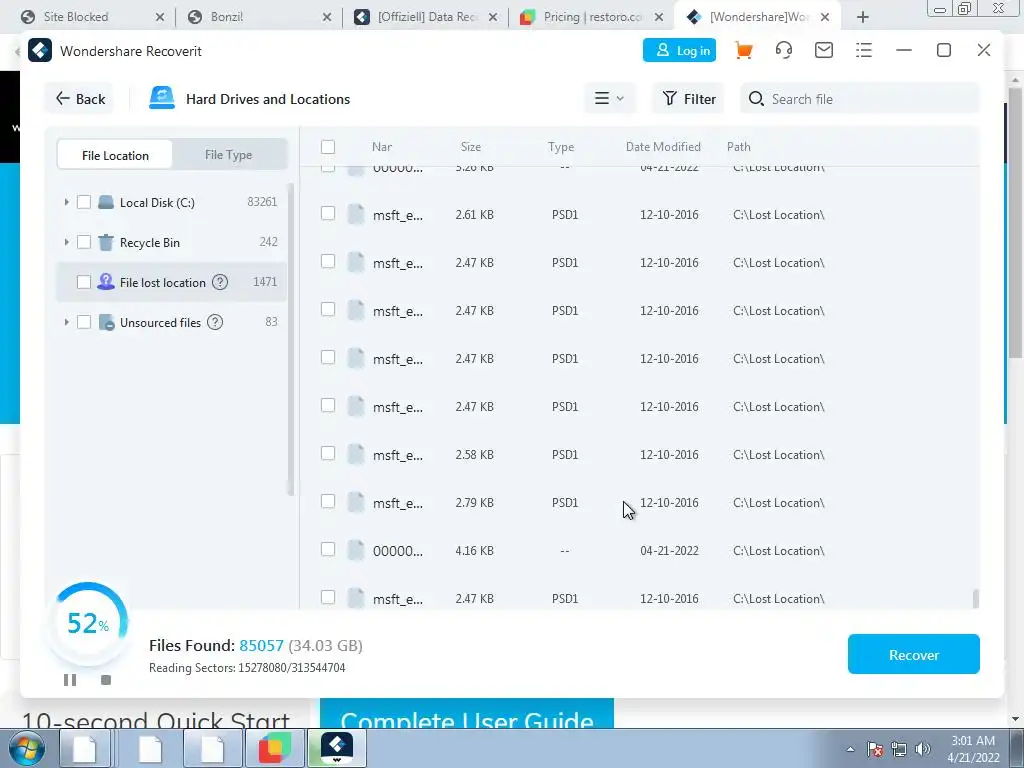1024x768 pixels.
Task: Check the 2.61 KB msft file checkbox
Action: 328,214
